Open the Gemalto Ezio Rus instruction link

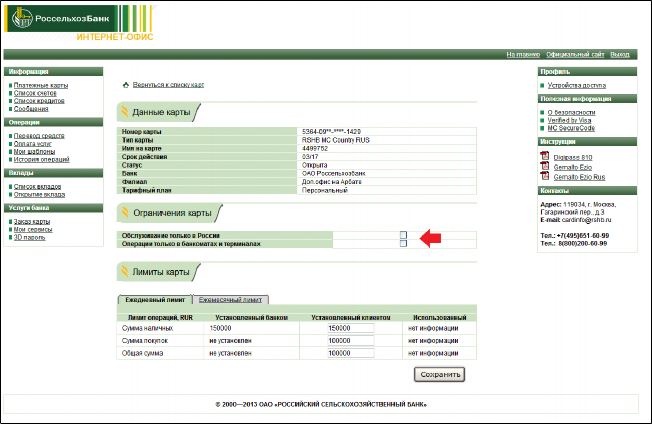click(x=579, y=177)
